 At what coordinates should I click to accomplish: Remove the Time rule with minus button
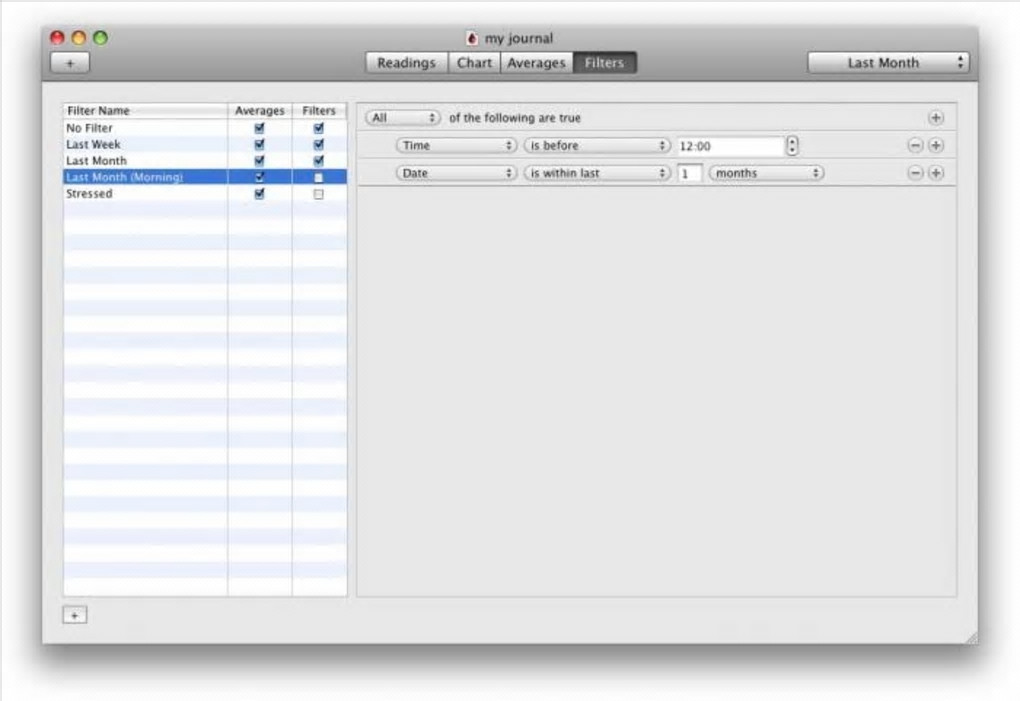[x=915, y=145]
